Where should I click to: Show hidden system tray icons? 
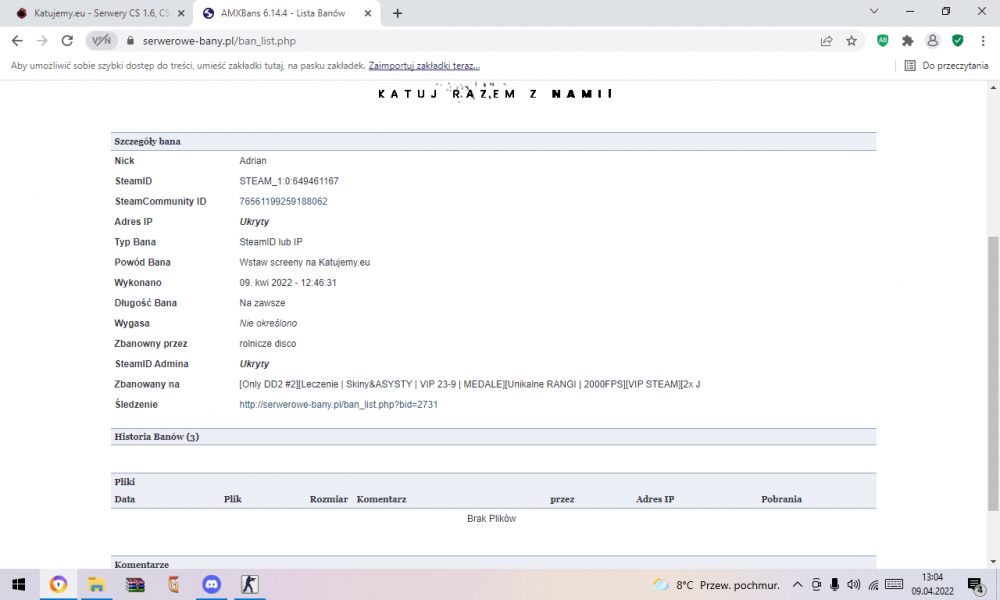tap(797, 585)
